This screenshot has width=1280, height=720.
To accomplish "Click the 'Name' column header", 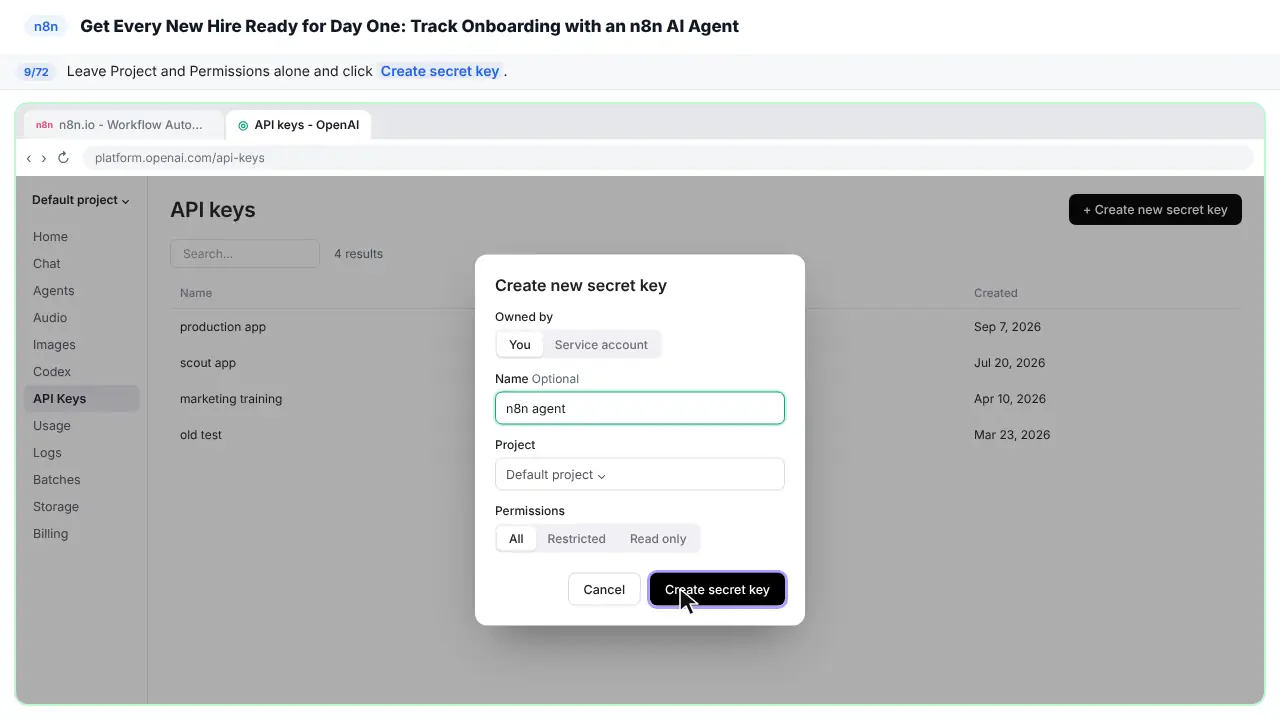I will (x=196, y=293).
